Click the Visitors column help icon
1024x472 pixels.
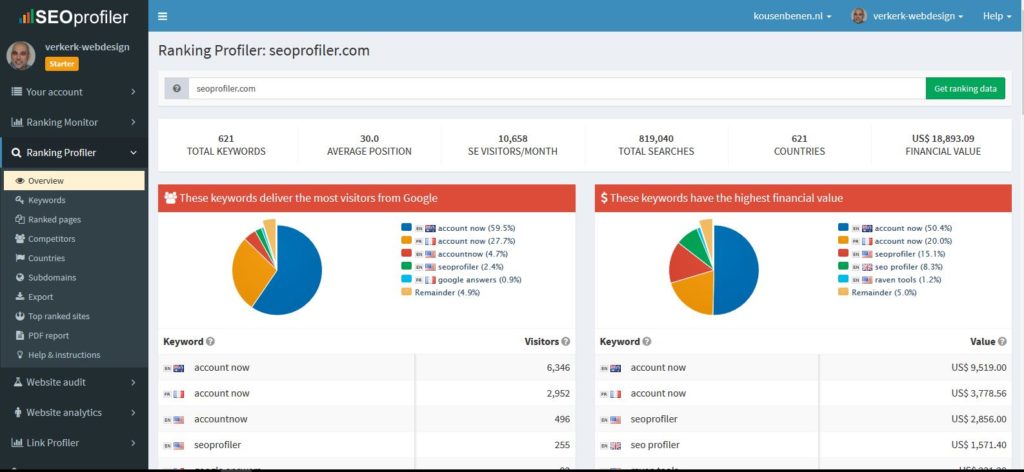click(566, 341)
